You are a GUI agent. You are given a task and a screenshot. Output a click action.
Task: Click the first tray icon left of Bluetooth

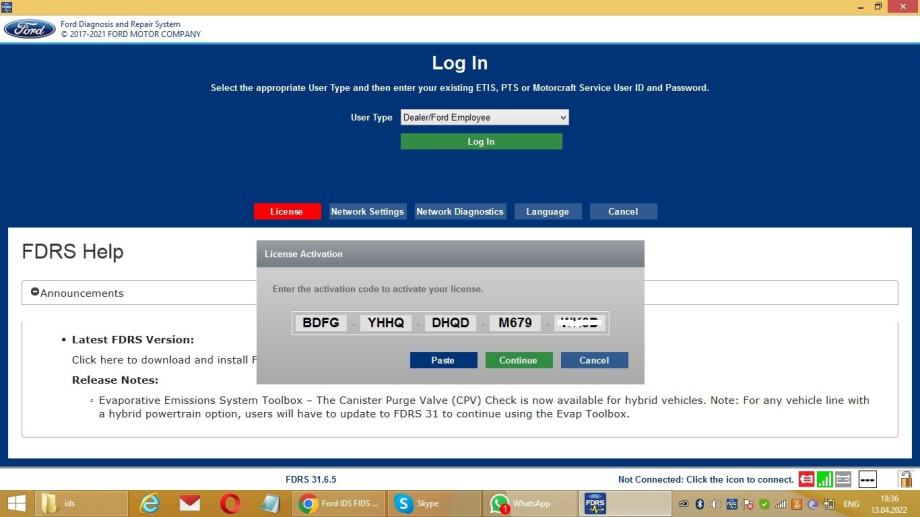[684, 504]
